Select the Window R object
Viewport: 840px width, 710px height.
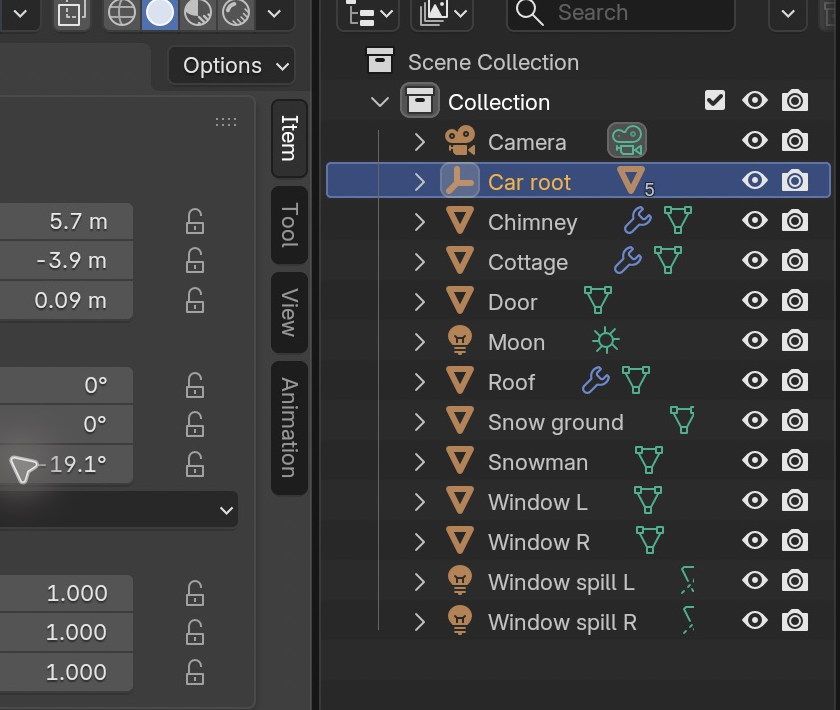click(539, 542)
